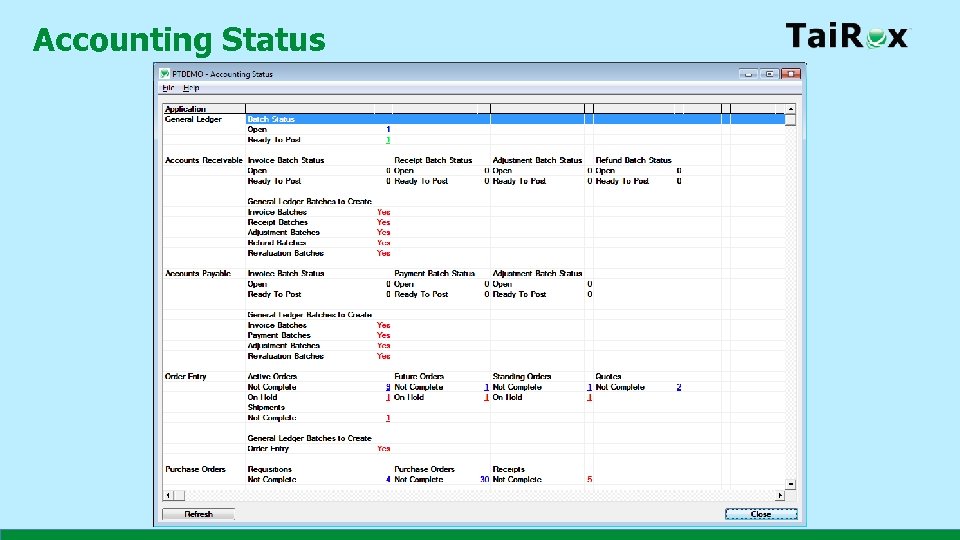Image resolution: width=960 pixels, height=540 pixels.
Task: Click the vertical scrollbar up arrow
Action: [790, 109]
